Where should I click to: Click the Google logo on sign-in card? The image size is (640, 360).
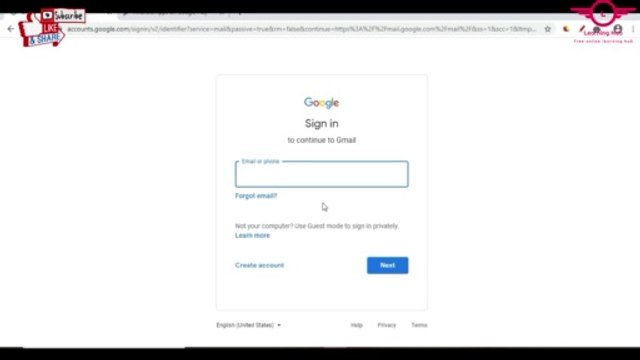coord(321,103)
